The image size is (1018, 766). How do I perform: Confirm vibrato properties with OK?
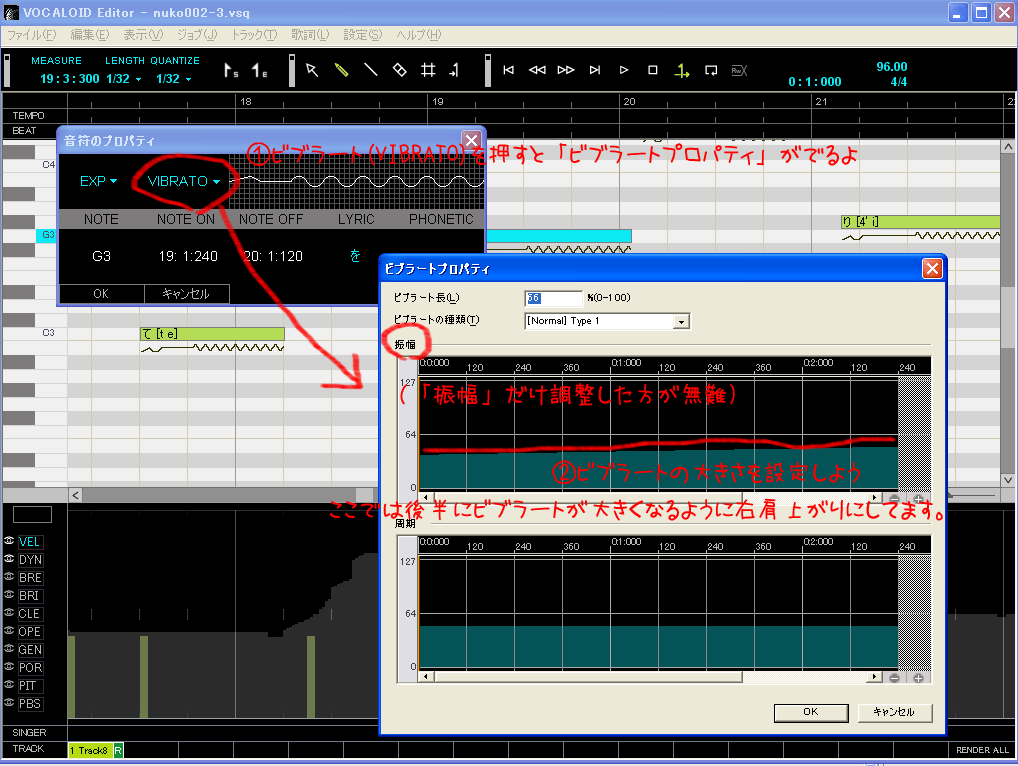(x=811, y=712)
